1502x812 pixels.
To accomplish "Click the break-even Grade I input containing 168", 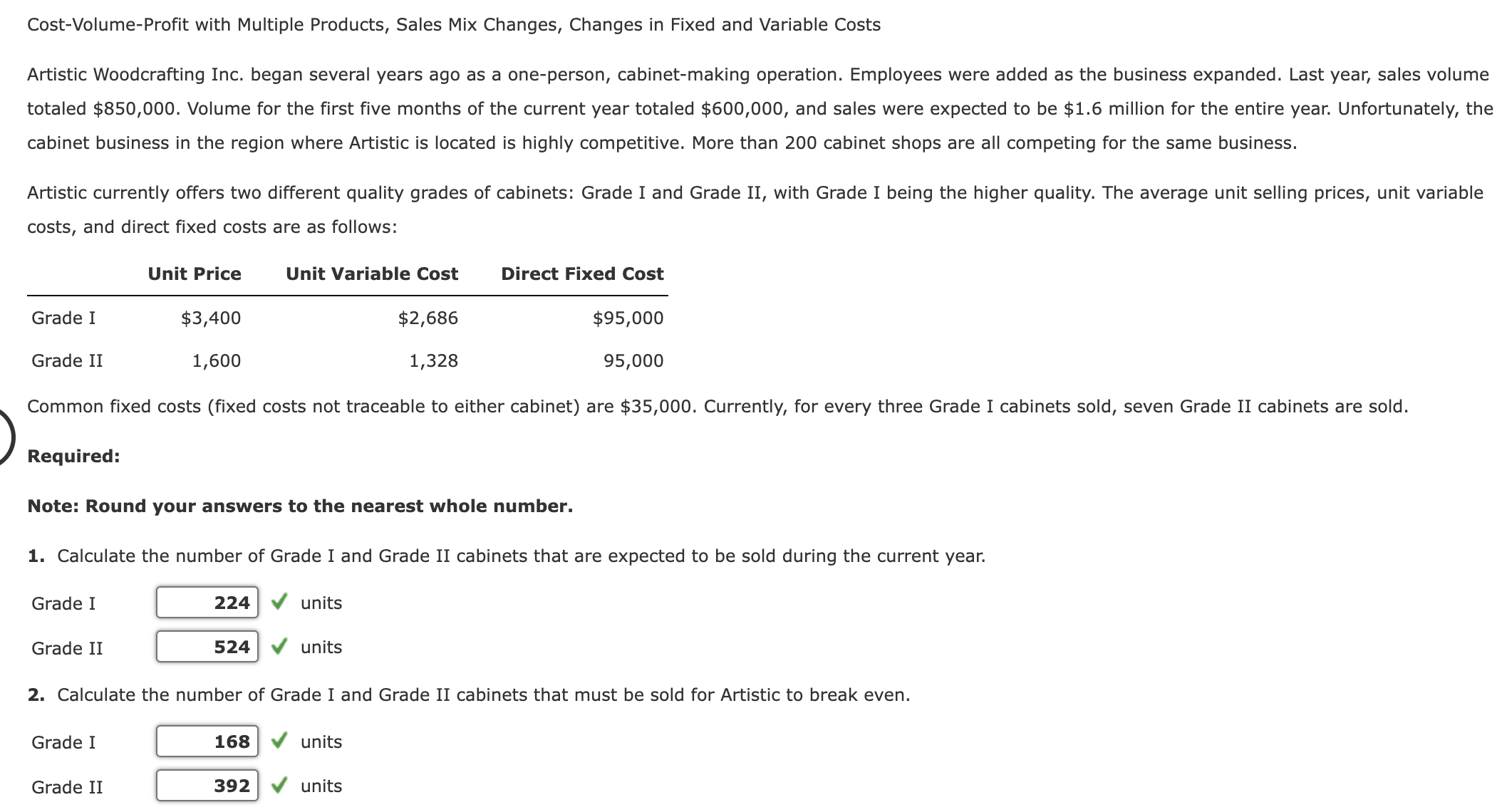I will point(207,741).
